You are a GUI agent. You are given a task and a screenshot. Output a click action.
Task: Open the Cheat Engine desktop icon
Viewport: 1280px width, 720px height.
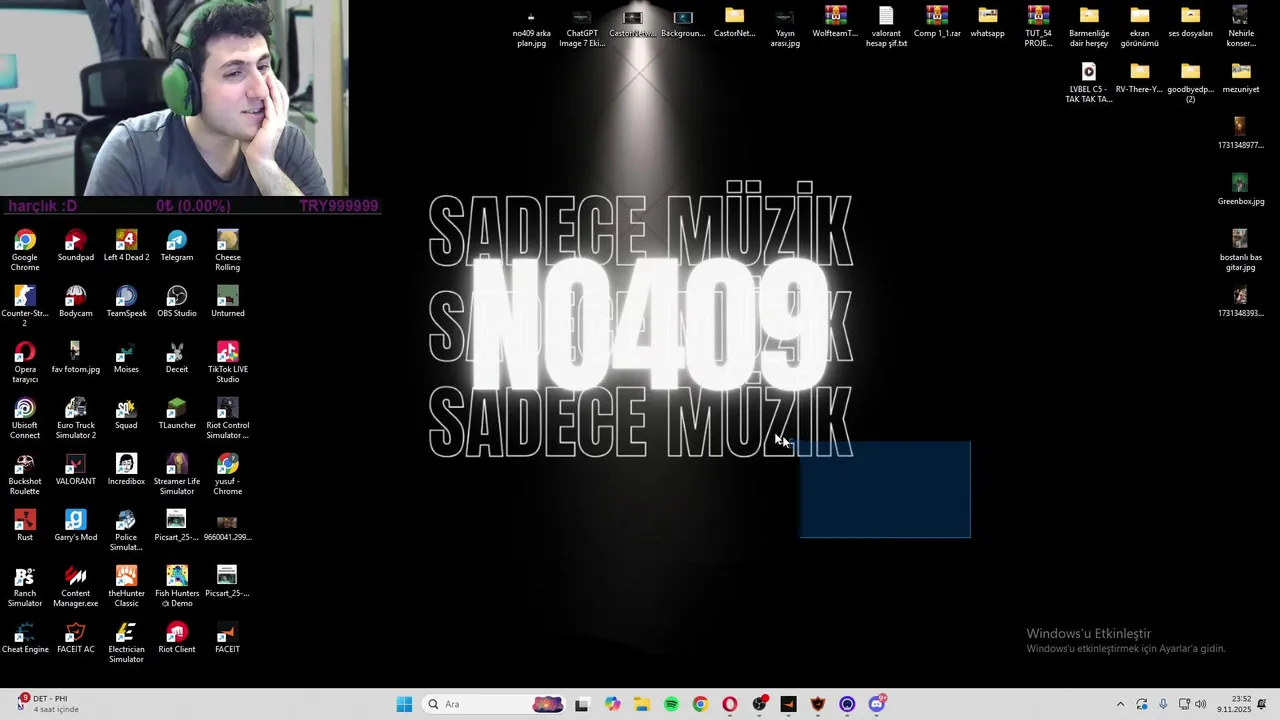(x=25, y=638)
